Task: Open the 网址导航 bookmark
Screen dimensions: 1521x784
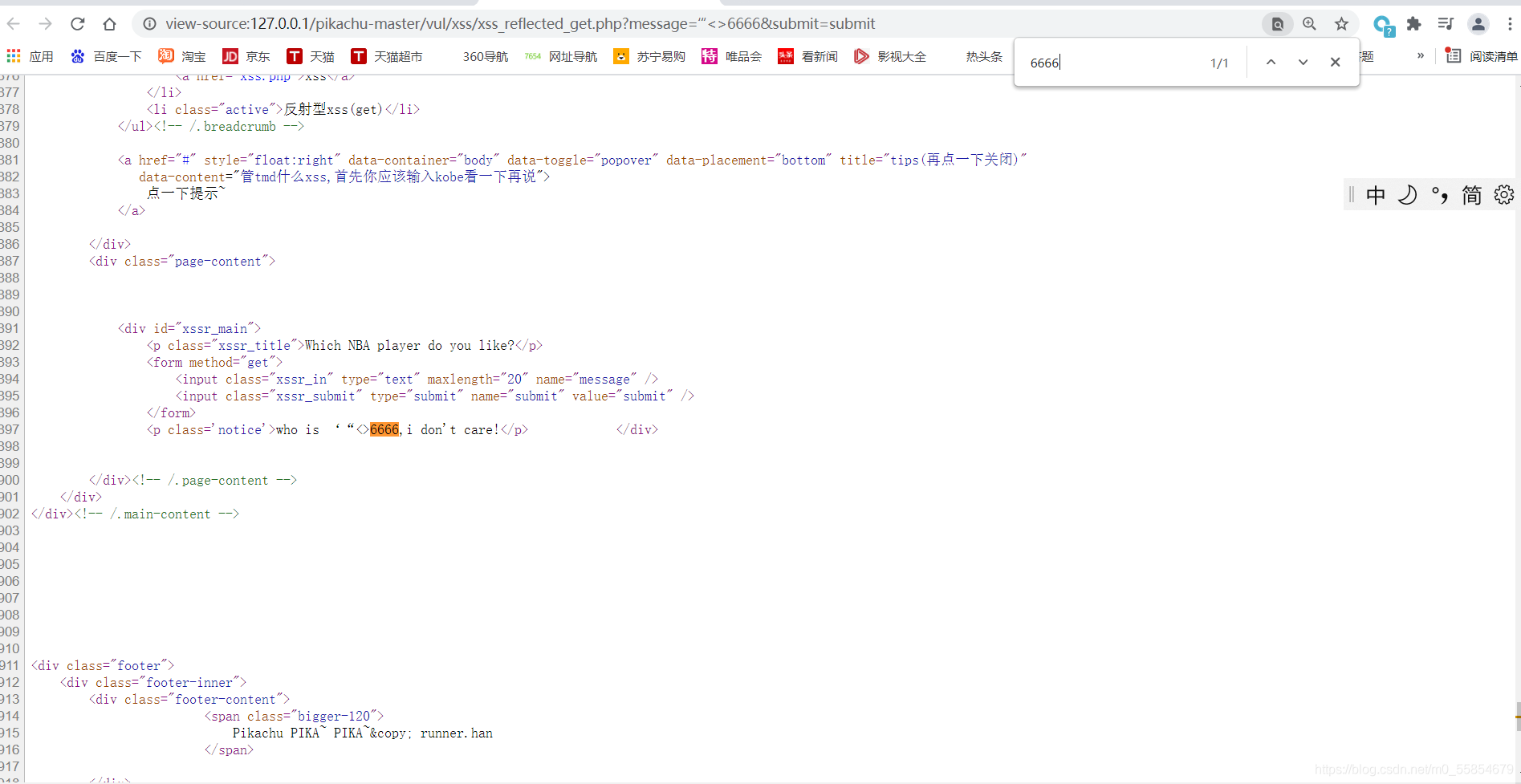Action: click(561, 56)
